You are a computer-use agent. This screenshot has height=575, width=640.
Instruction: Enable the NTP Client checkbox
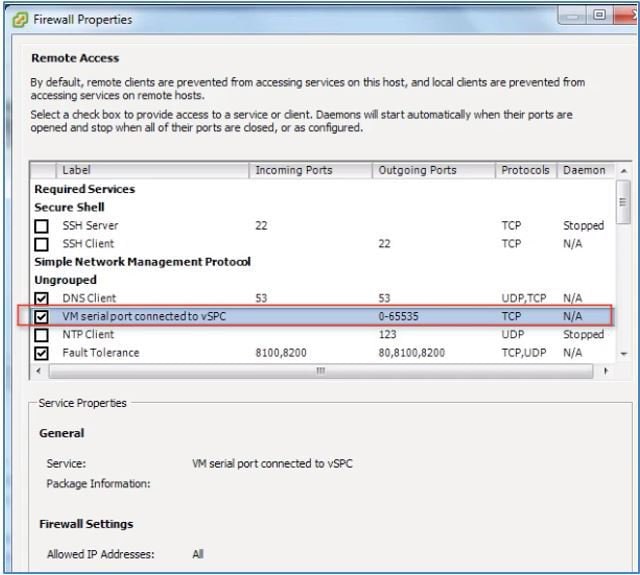[41, 335]
